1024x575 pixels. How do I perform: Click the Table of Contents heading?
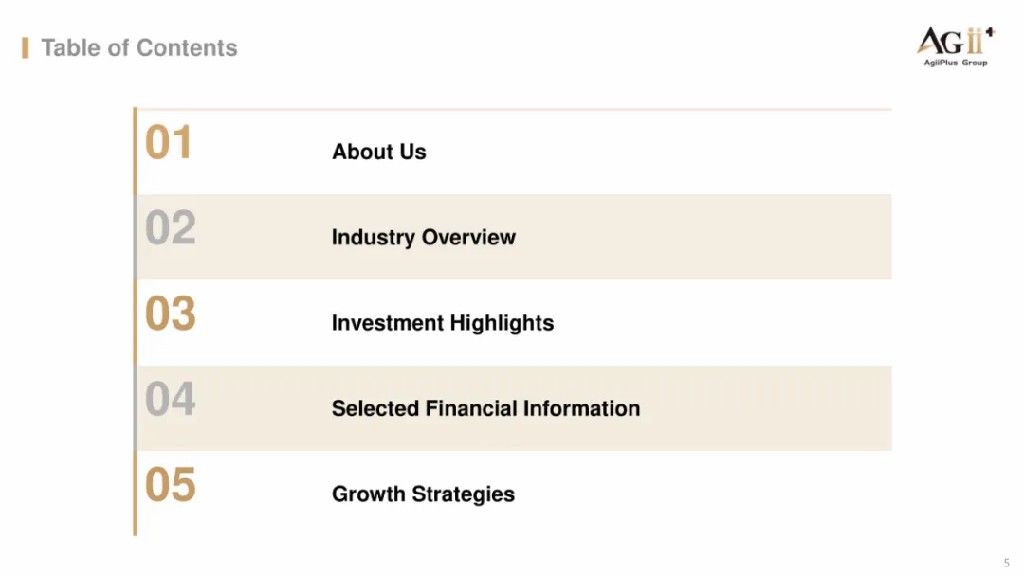139,48
